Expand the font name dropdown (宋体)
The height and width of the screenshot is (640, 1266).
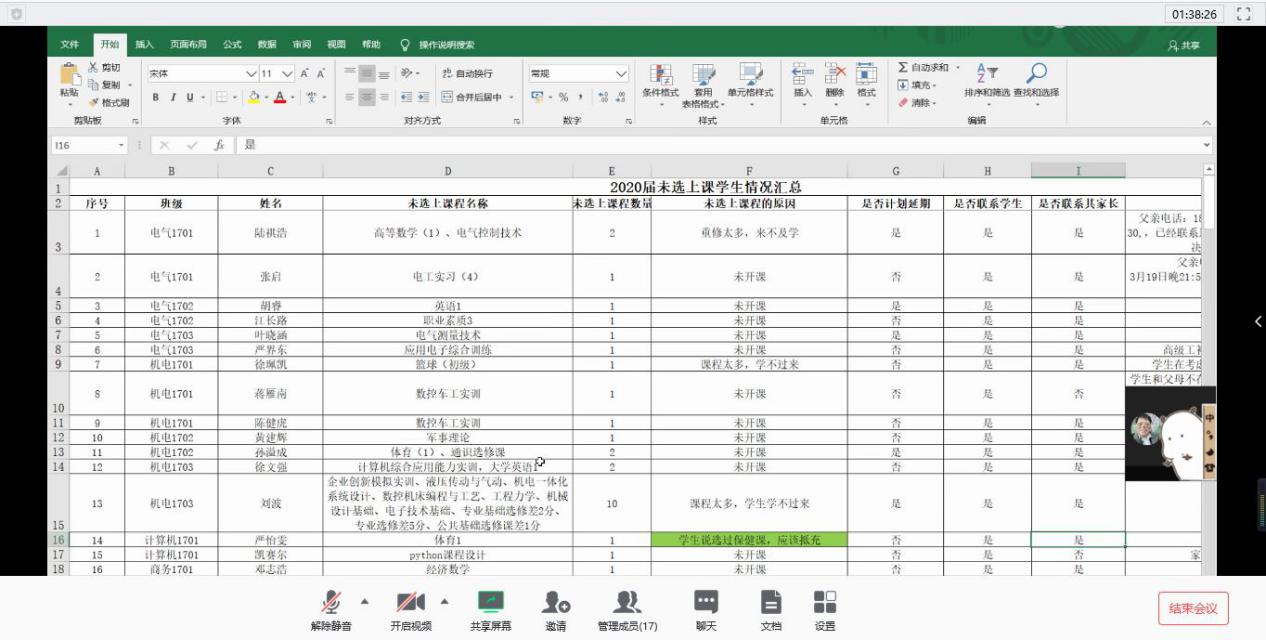(x=251, y=74)
